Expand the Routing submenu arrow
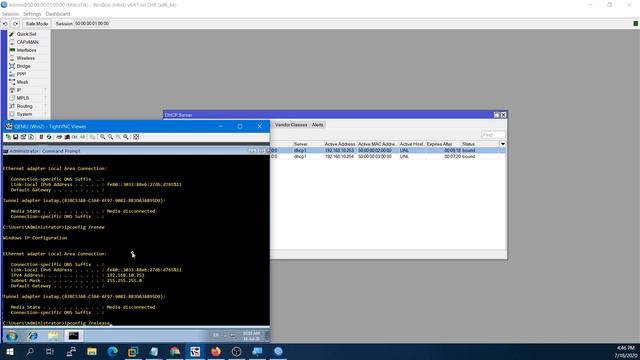 pyautogui.click(x=45, y=106)
